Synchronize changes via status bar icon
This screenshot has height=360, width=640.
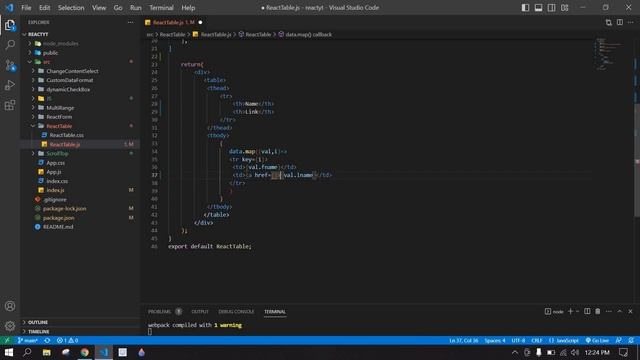click(x=47, y=340)
